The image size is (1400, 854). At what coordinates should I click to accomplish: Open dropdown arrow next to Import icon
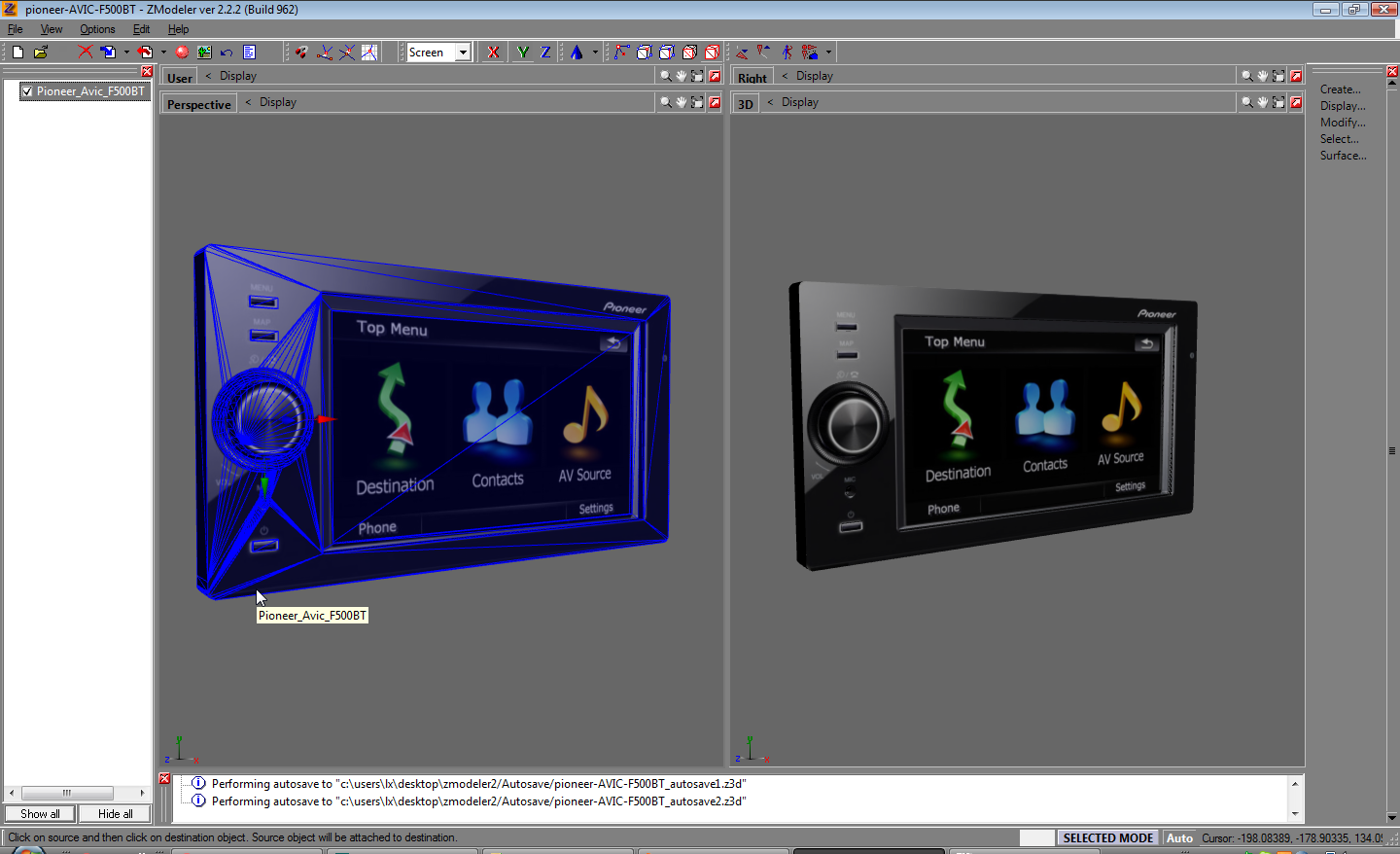tap(163, 53)
